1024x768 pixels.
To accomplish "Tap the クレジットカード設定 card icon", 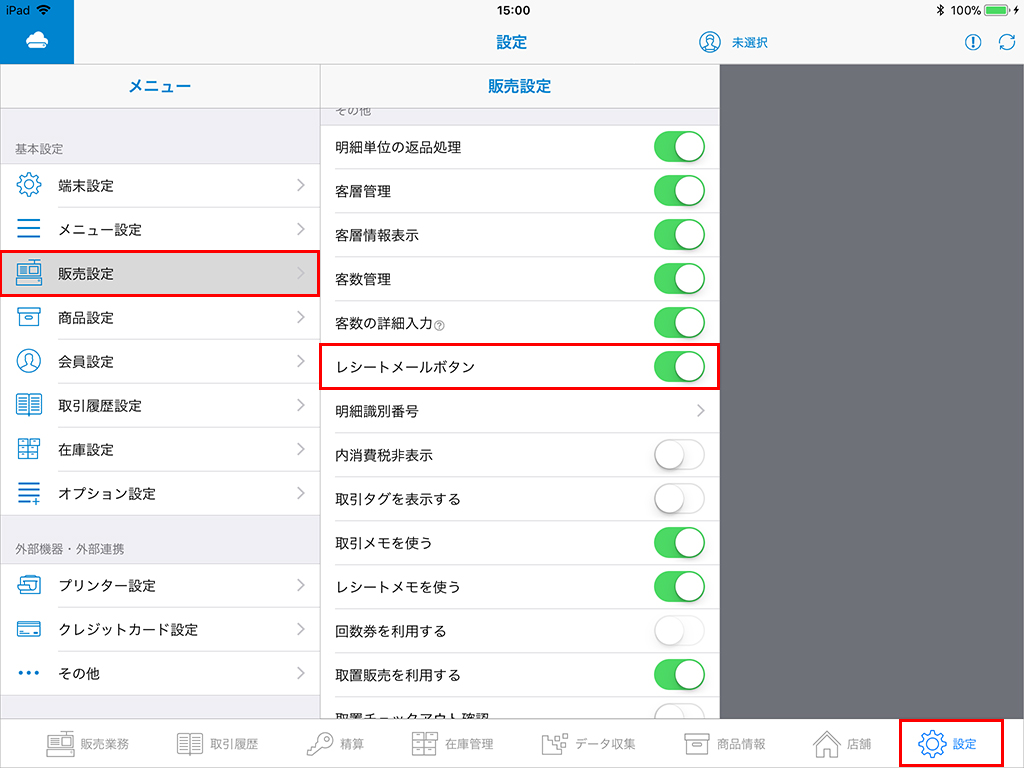I will coord(29,629).
